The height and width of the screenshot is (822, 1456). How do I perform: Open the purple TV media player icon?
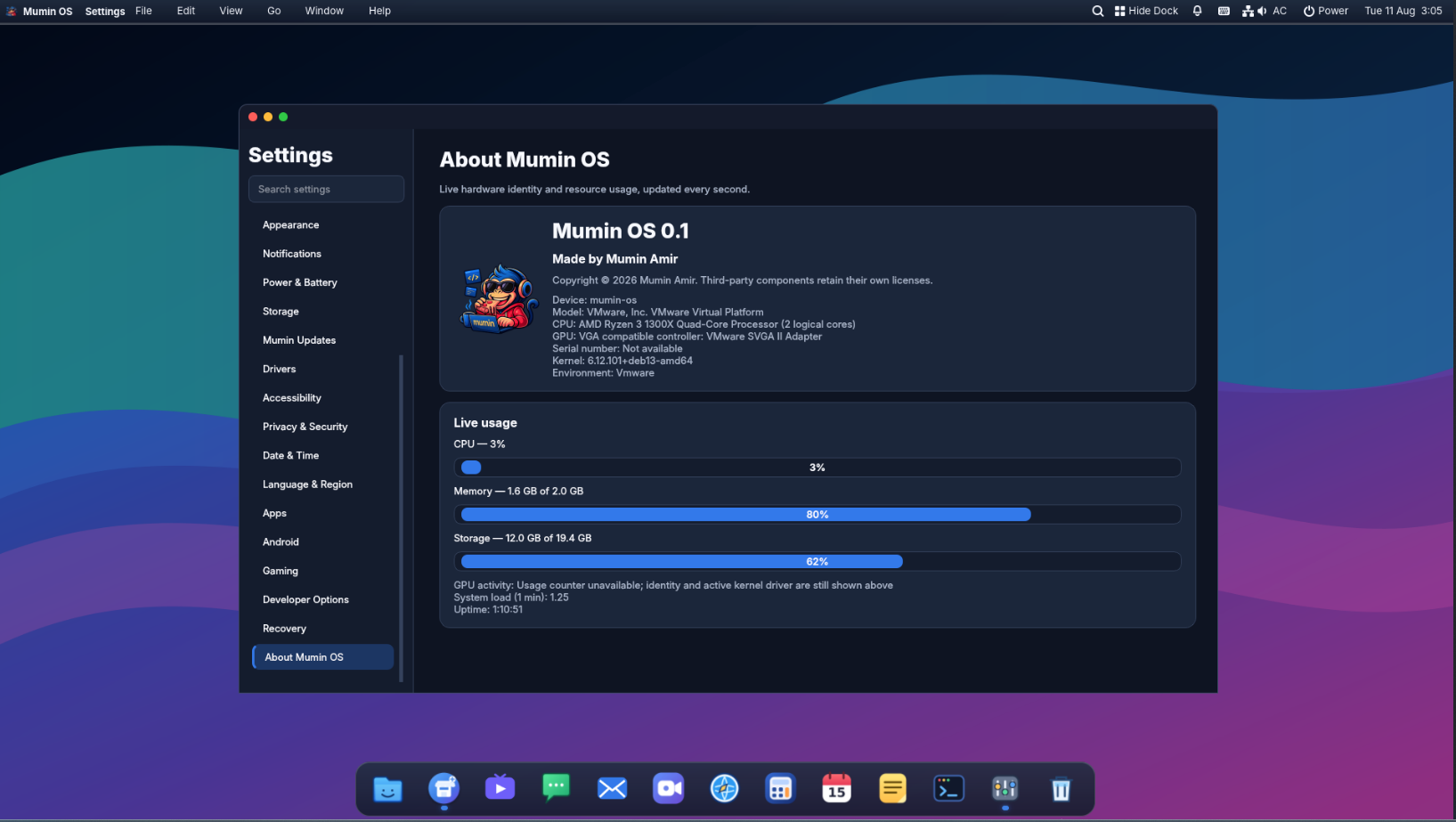tap(500, 789)
